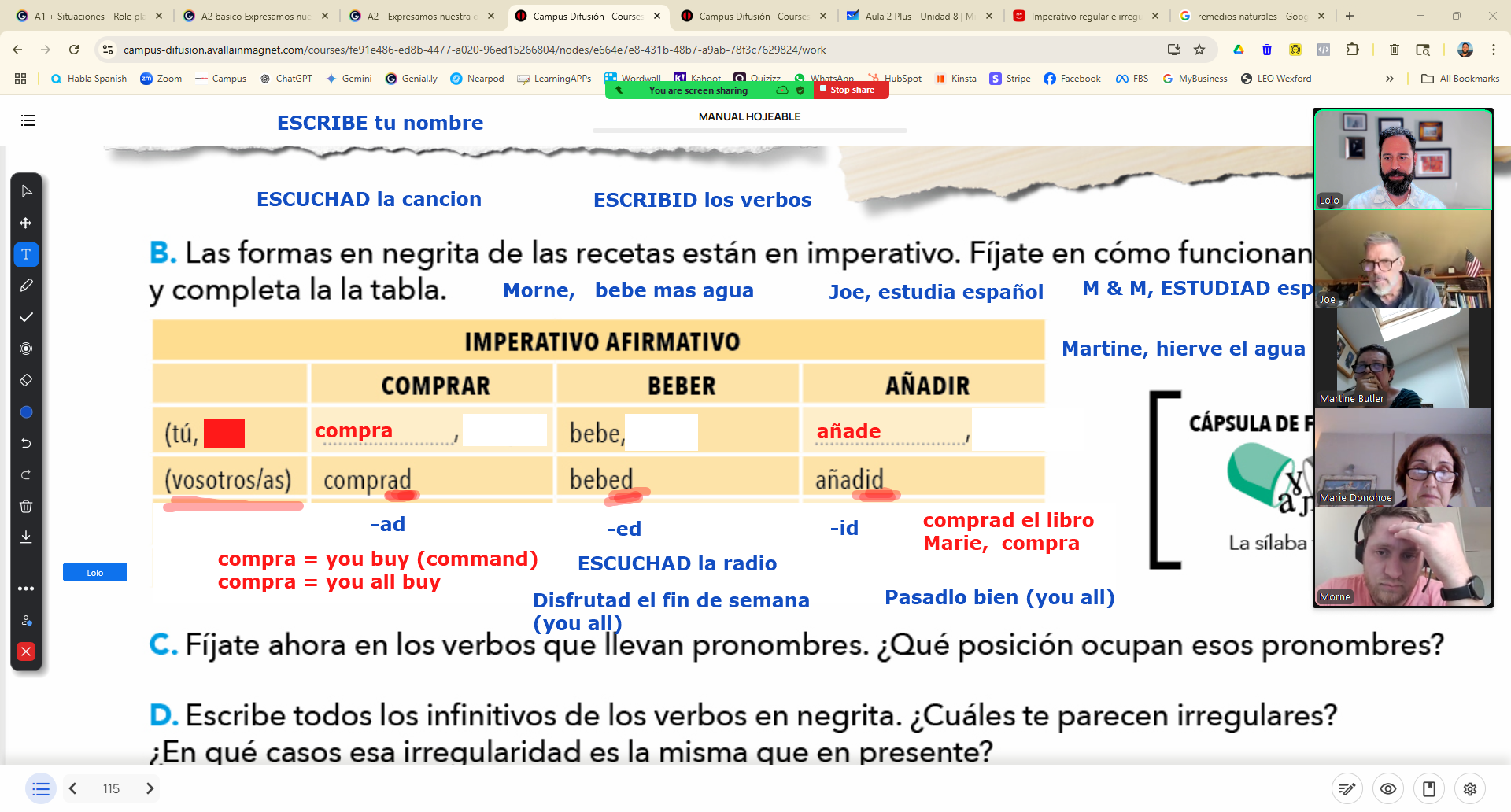
Task: Open the page table of contents icon
Action: [28, 120]
